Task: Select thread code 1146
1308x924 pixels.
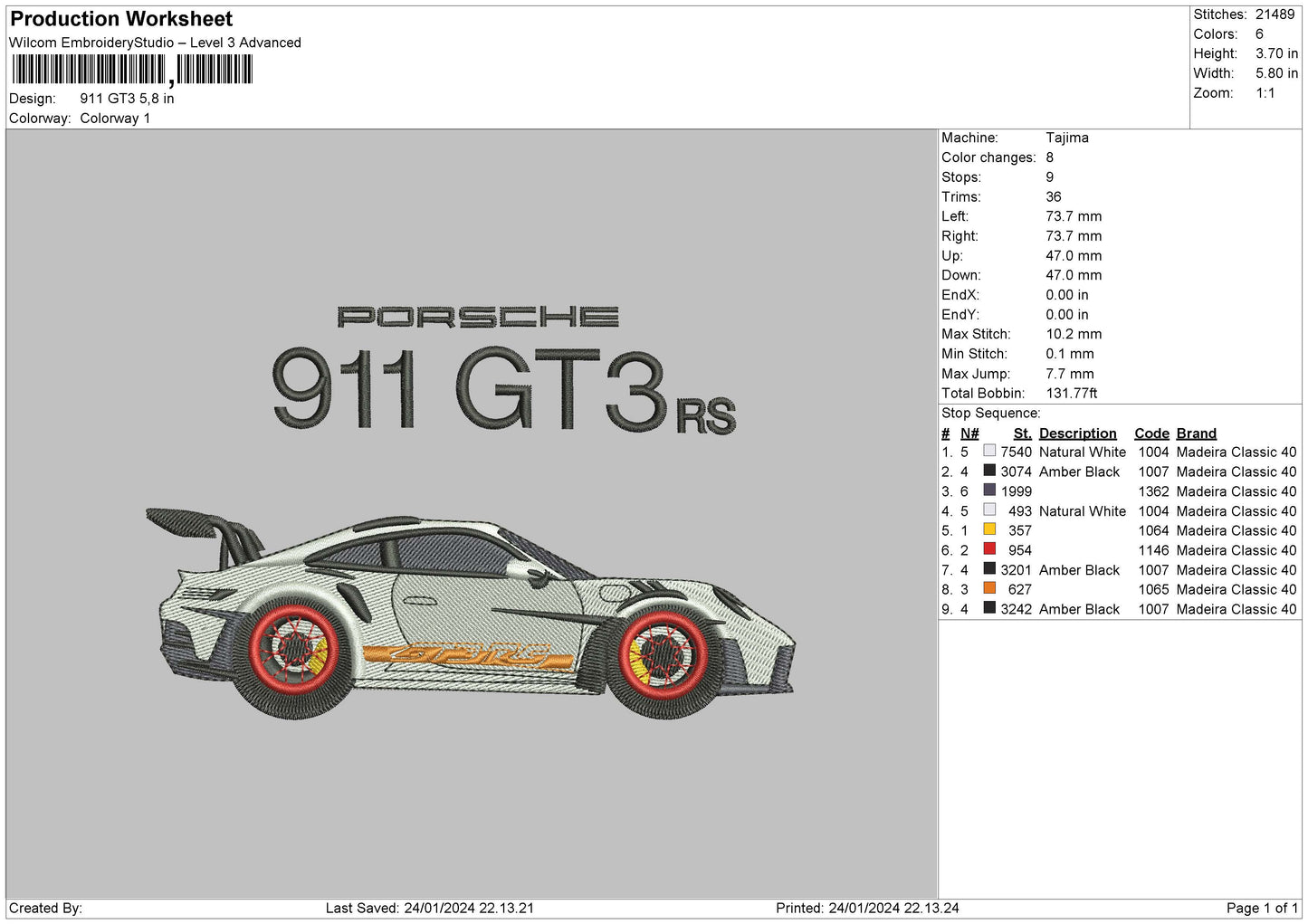Action: [1154, 550]
